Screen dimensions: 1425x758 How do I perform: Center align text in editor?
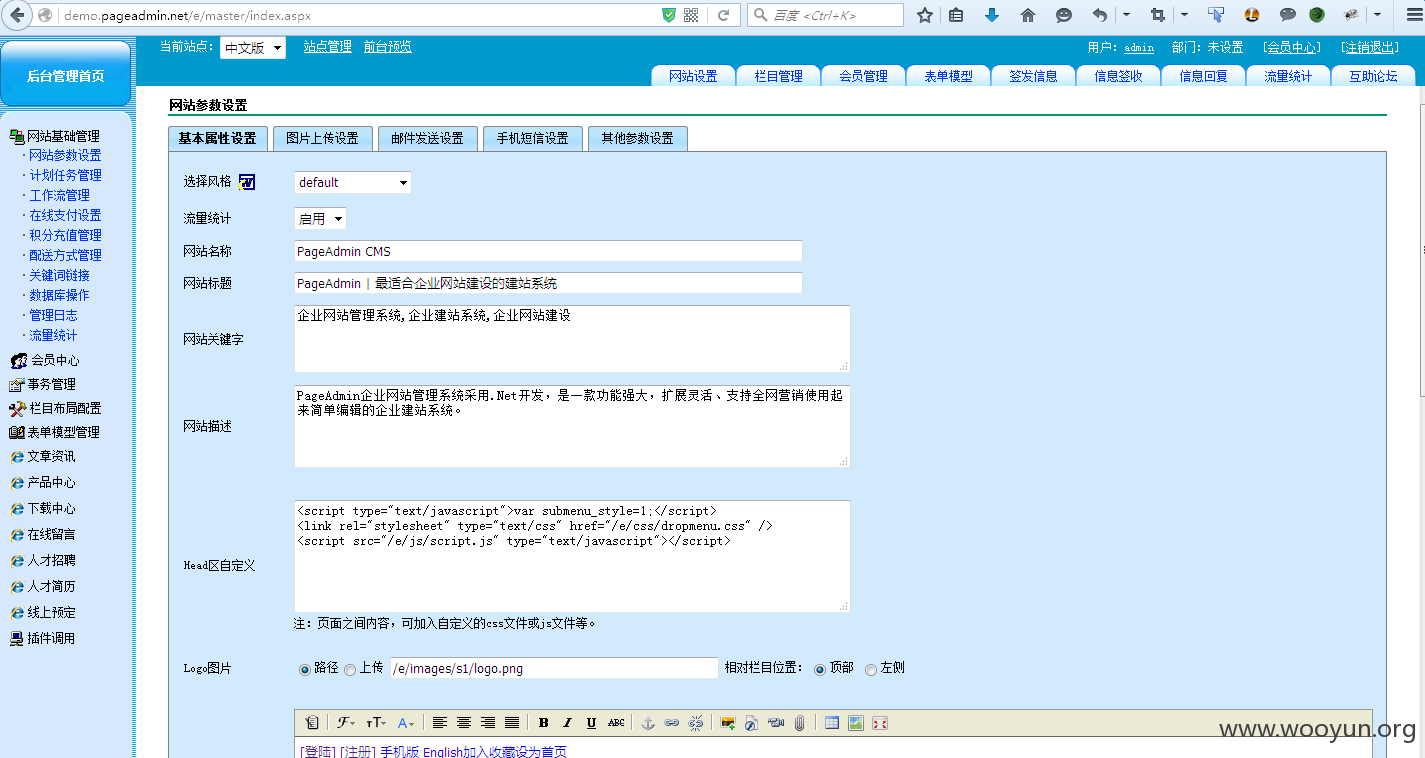click(x=464, y=723)
